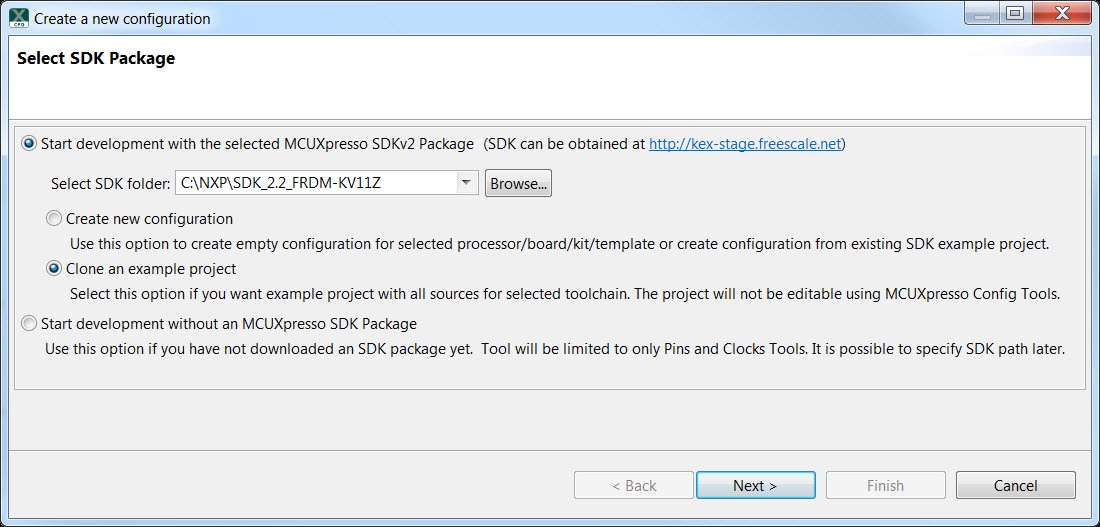The image size is (1100, 527).
Task: Click the Create a new configuration title text
Action: (122, 18)
